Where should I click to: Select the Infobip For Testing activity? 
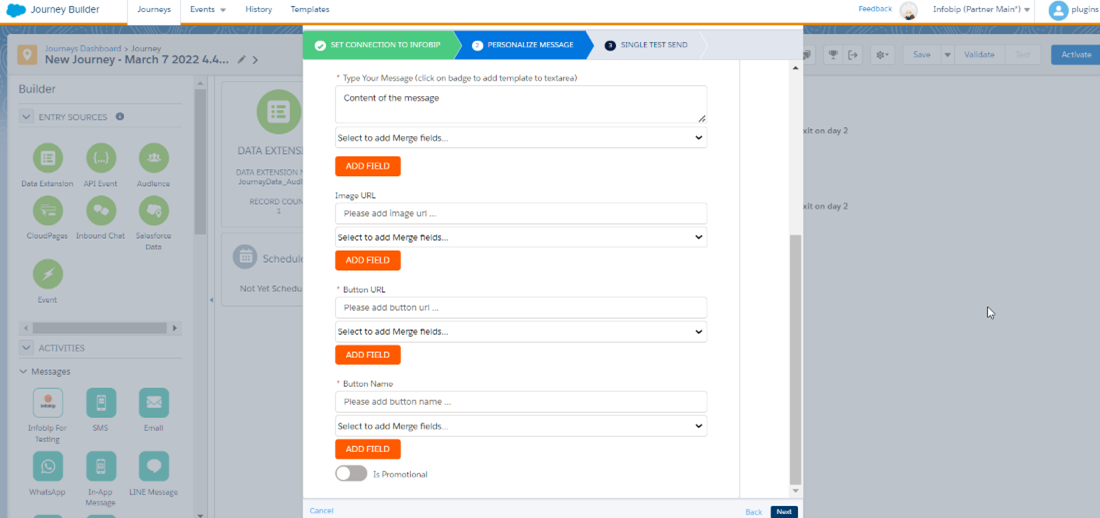48,403
